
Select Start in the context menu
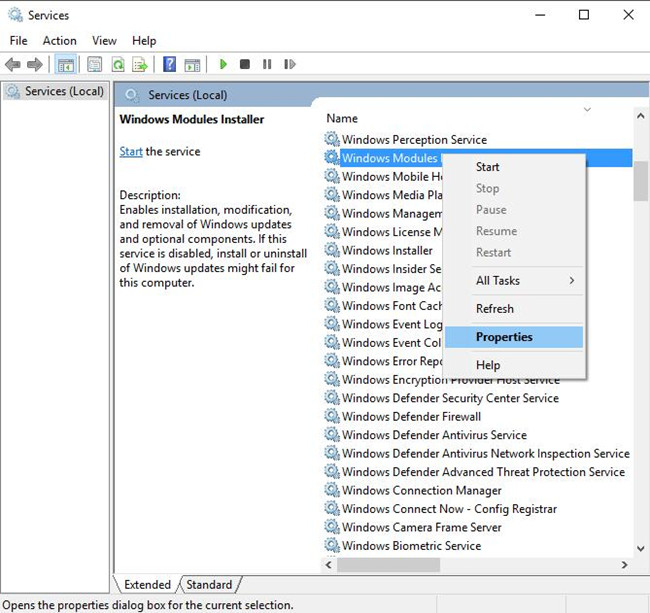click(x=488, y=167)
